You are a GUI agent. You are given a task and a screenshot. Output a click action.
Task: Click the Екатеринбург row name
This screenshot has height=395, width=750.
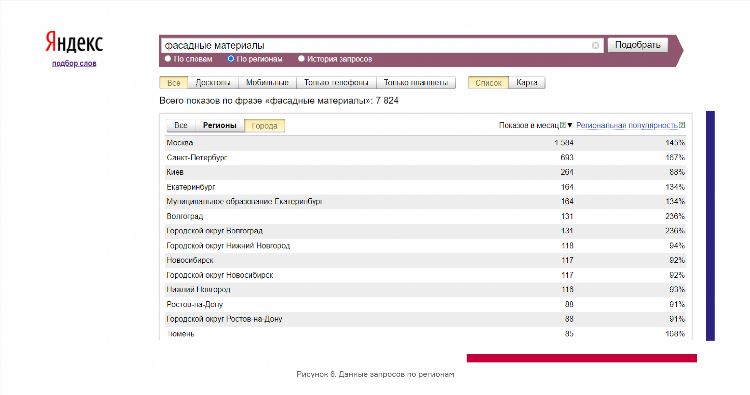click(191, 187)
